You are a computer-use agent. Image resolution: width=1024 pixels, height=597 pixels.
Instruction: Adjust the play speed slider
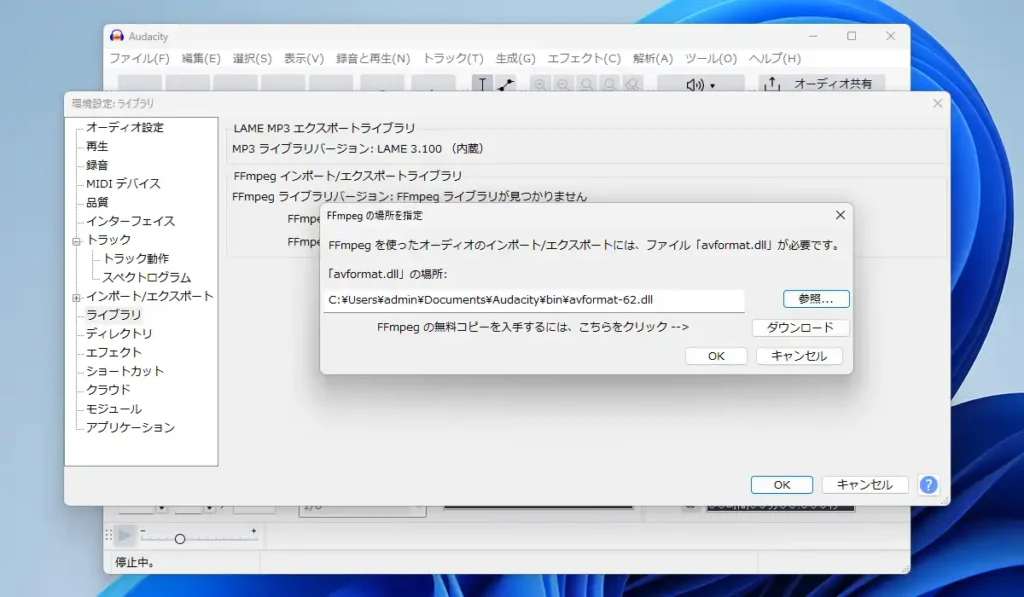pos(180,537)
